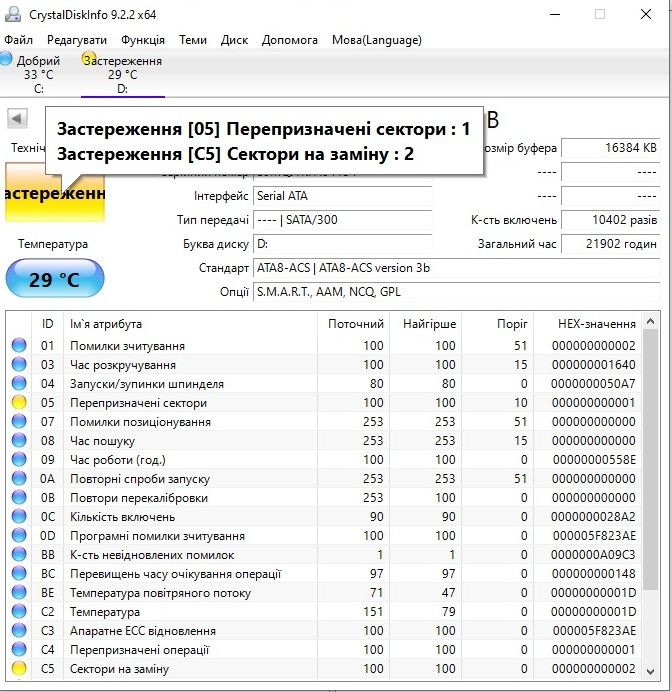Click blue status icon for attribute 0D
The image size is (672, 692).
pos(19,535)
